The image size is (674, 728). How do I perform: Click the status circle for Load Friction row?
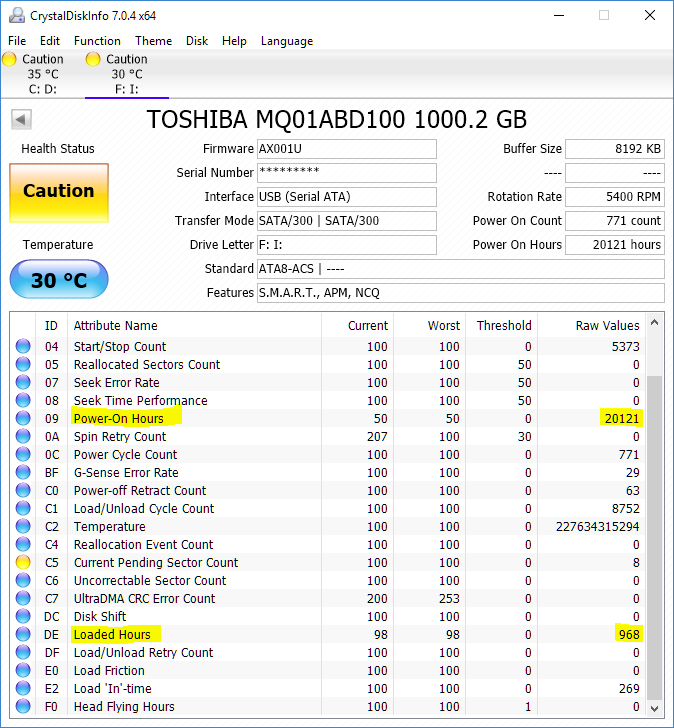click(x=23, y=670)
